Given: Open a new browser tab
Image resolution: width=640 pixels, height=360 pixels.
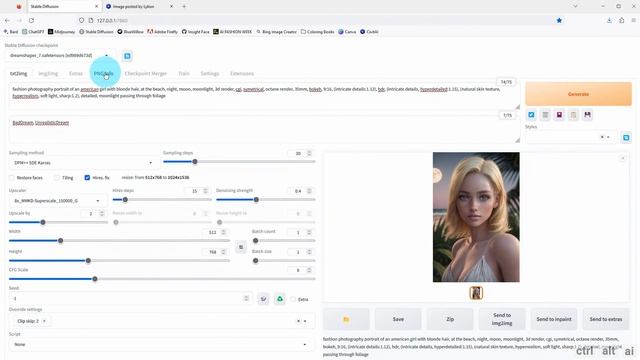Looking at the screenshot, I should [184, 7].
